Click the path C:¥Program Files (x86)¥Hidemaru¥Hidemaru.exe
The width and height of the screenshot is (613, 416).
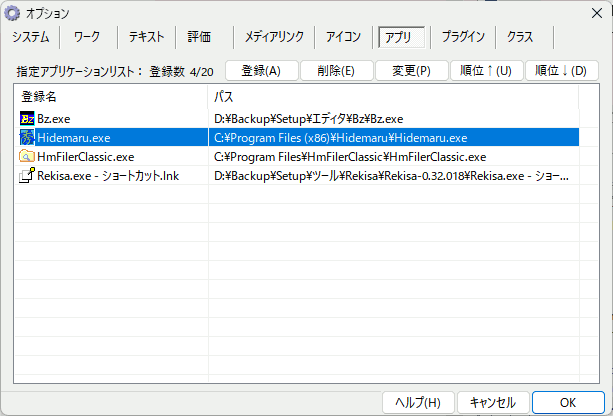pos(341,138)
